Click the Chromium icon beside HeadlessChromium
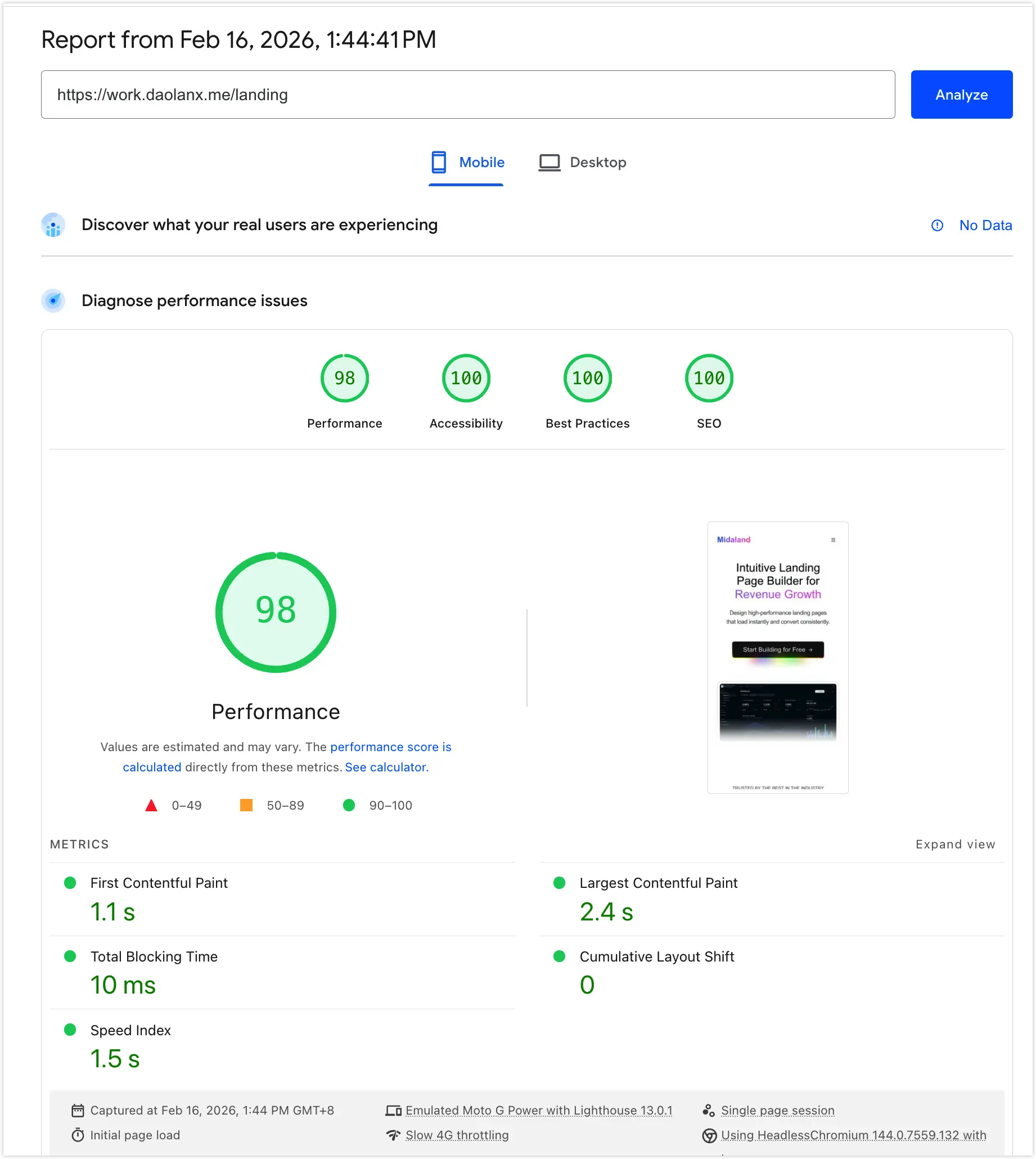 (709, 1135)
